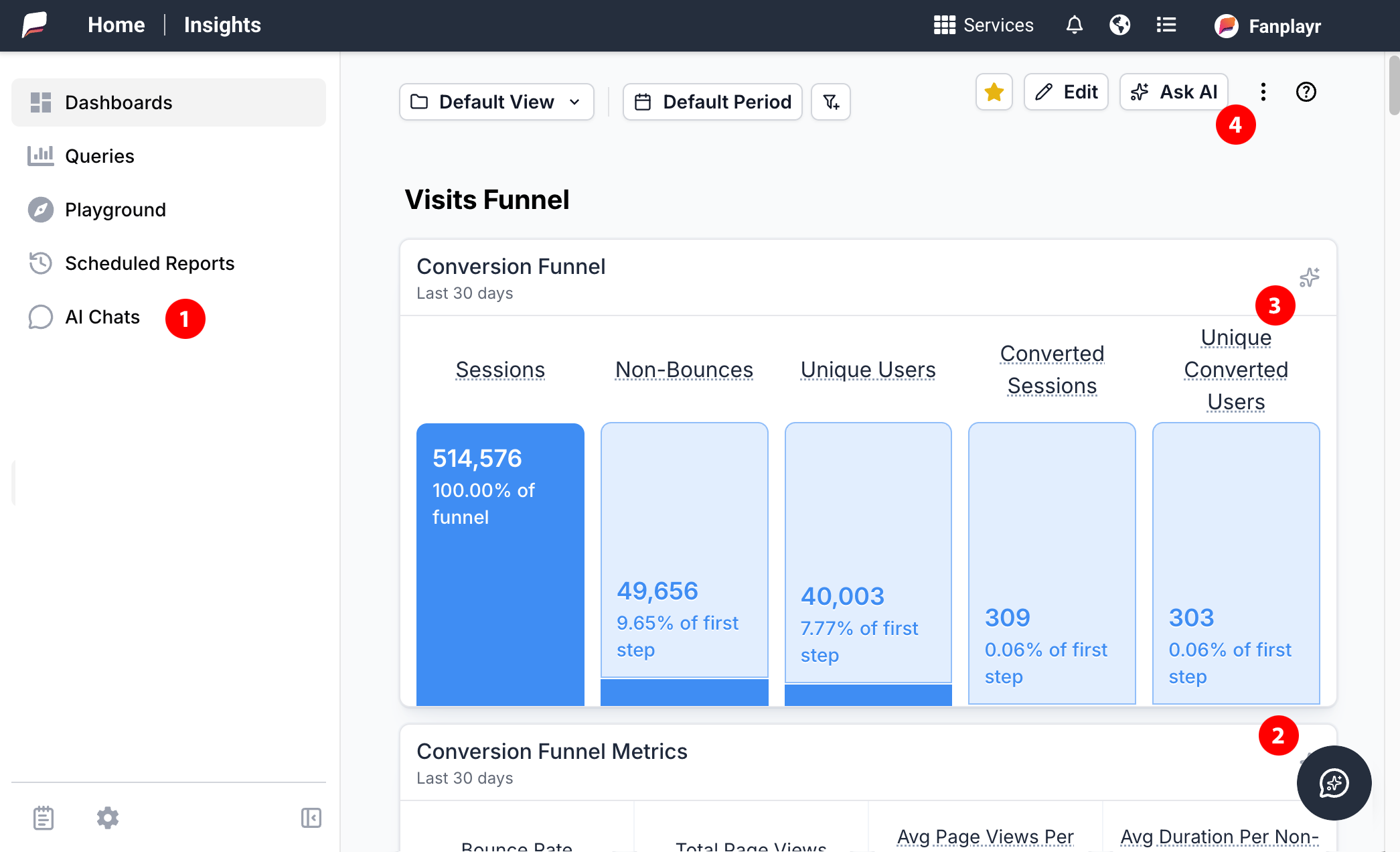1400x852 pixels.
Task: Click the clipboard notes icon in sidebar footer
Action: click(44, 818)
